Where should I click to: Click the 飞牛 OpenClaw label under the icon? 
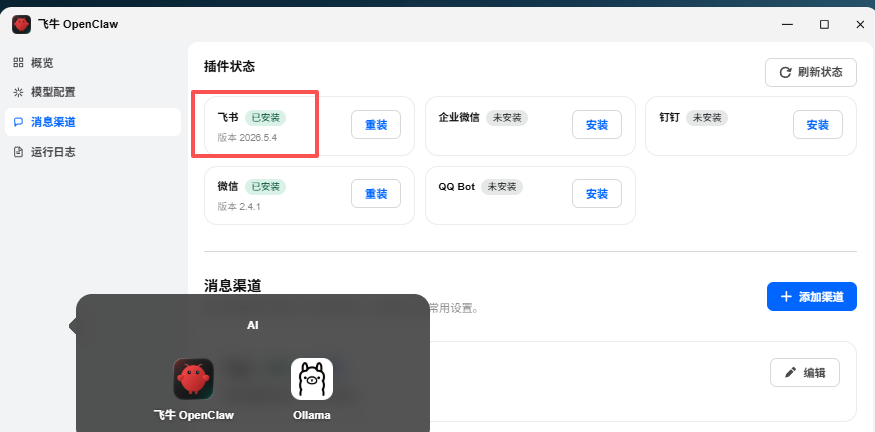[x=194, y=415]
